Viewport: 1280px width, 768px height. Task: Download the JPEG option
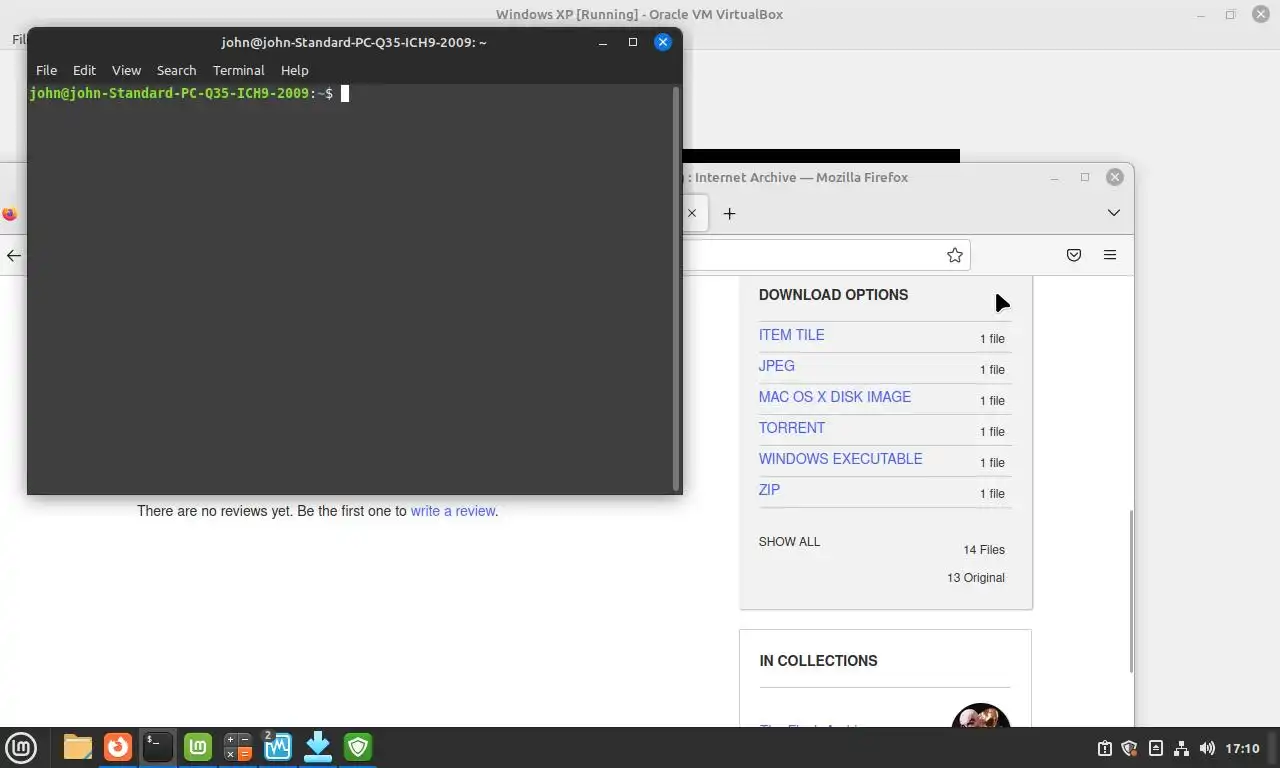click(777, 366)
